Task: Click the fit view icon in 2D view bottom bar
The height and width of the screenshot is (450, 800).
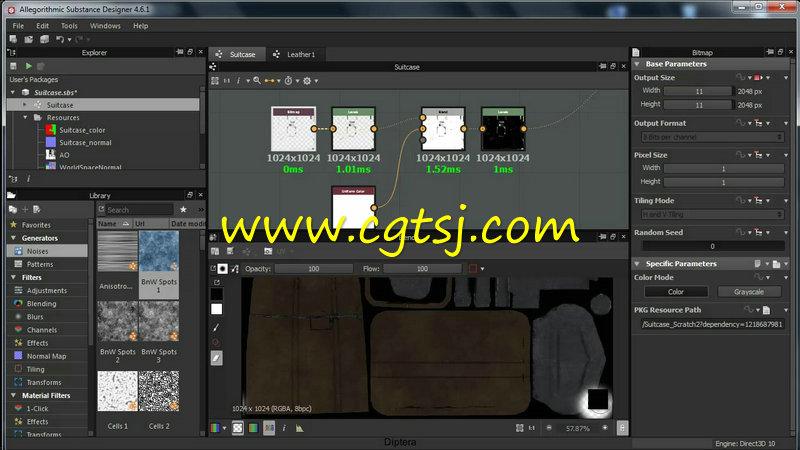Action: pyautogui.click(x=519, y=428)
